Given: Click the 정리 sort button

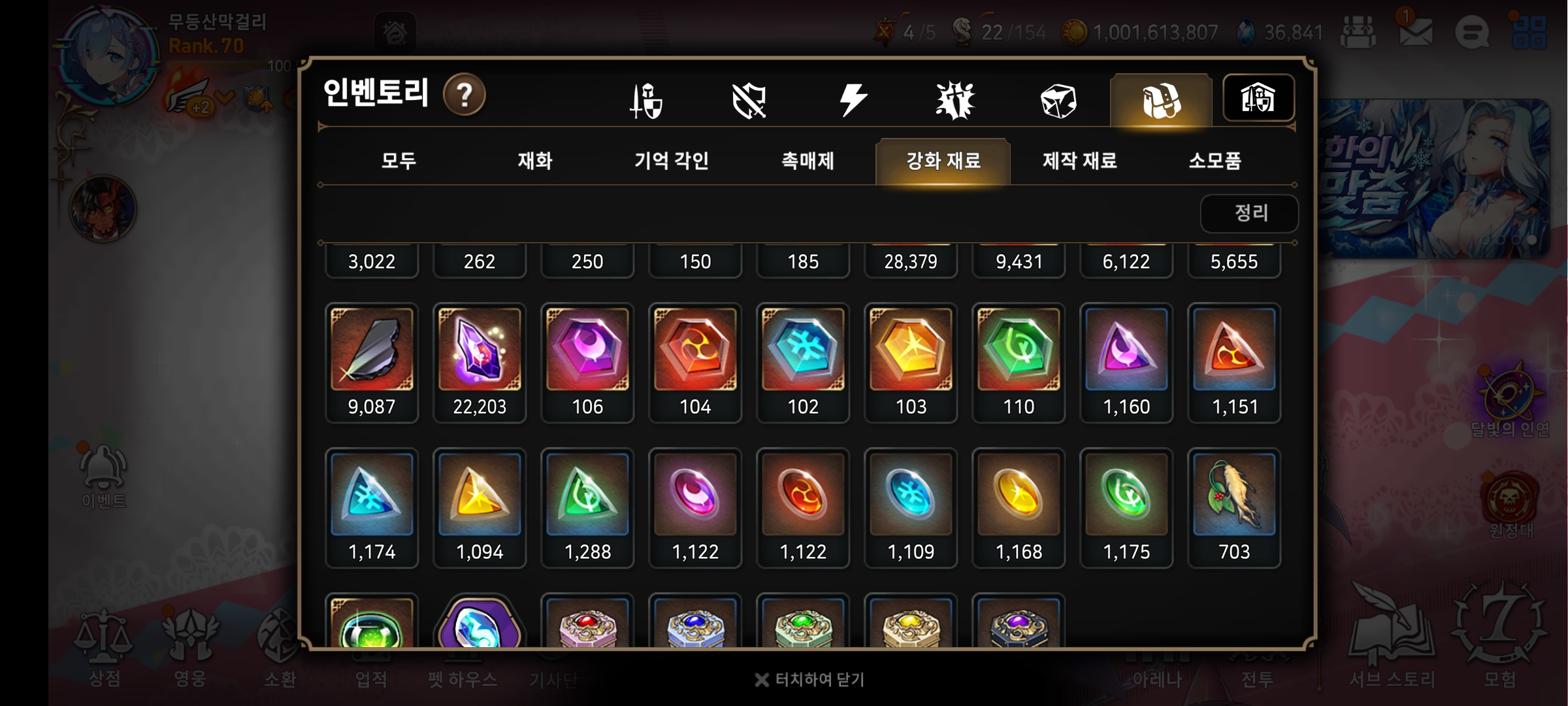Looking at the screenshot, I should point(1249,213).
